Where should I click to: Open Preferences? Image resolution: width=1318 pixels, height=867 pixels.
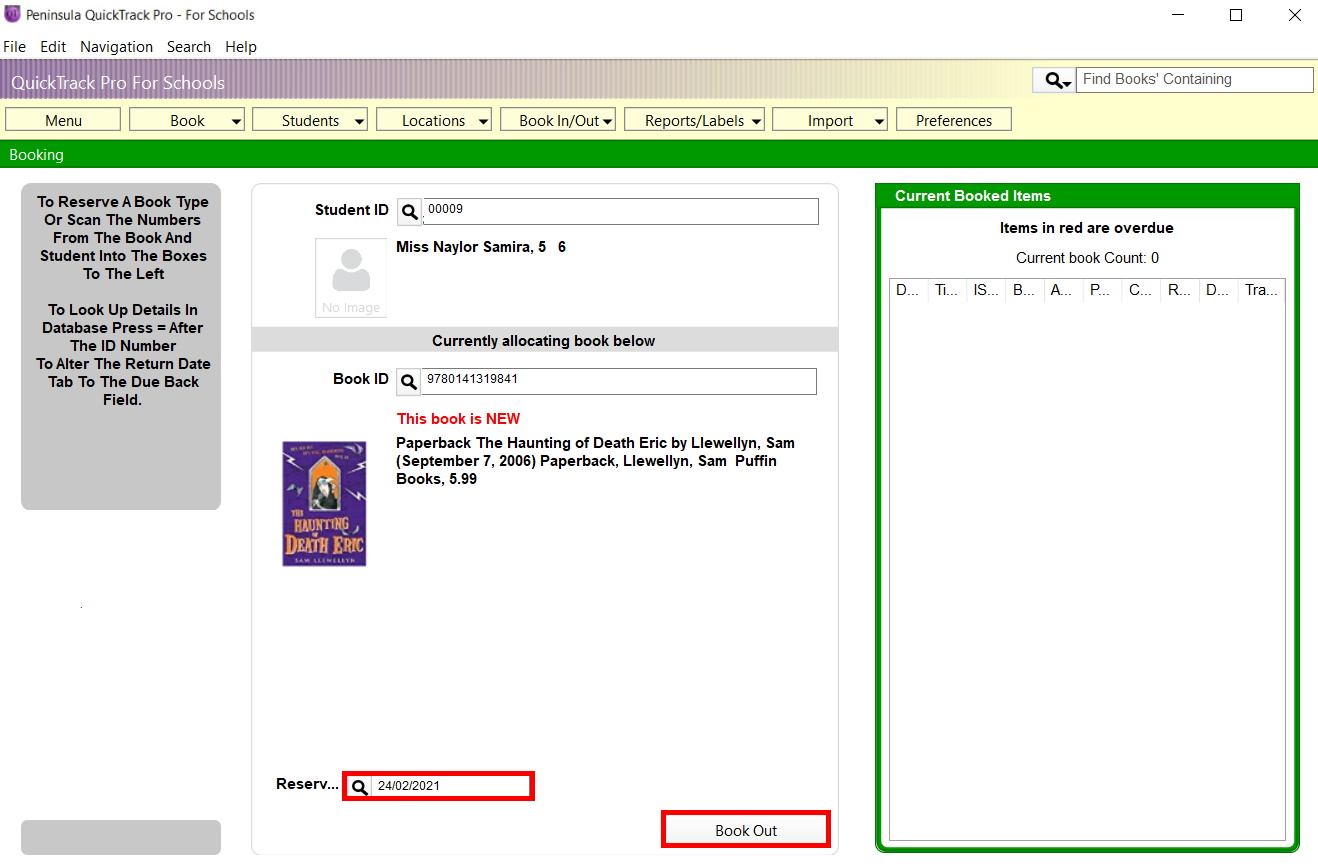coord(954,120)
